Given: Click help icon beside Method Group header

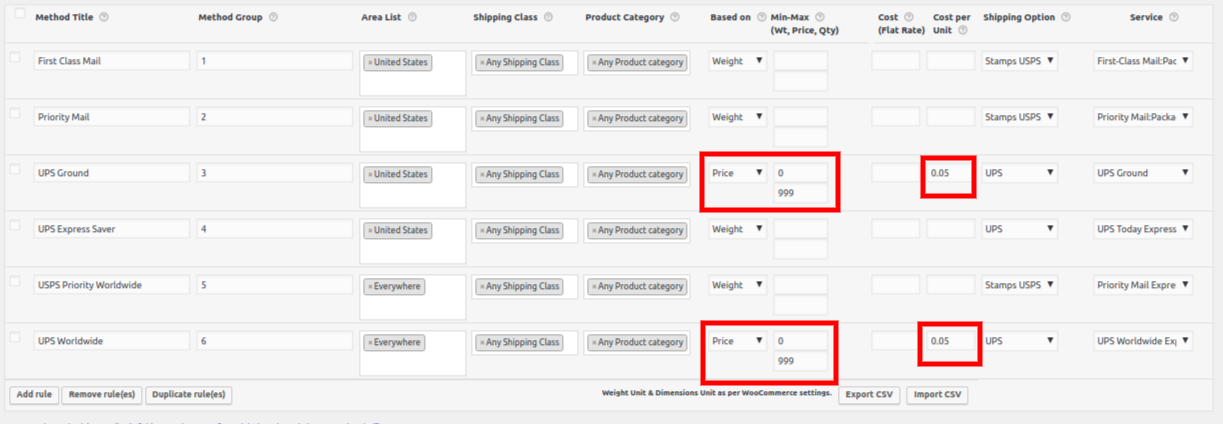Looking at the screenshot, I should (274, 18).
